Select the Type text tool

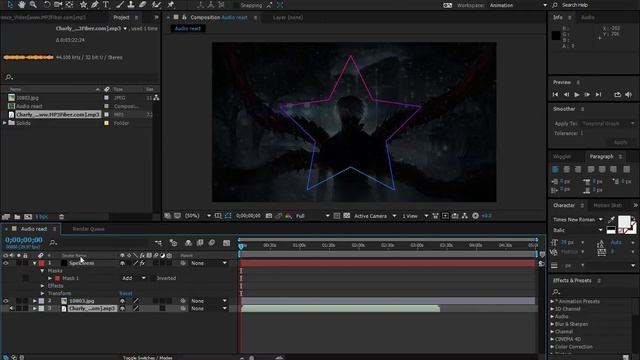tap(106, 4)
